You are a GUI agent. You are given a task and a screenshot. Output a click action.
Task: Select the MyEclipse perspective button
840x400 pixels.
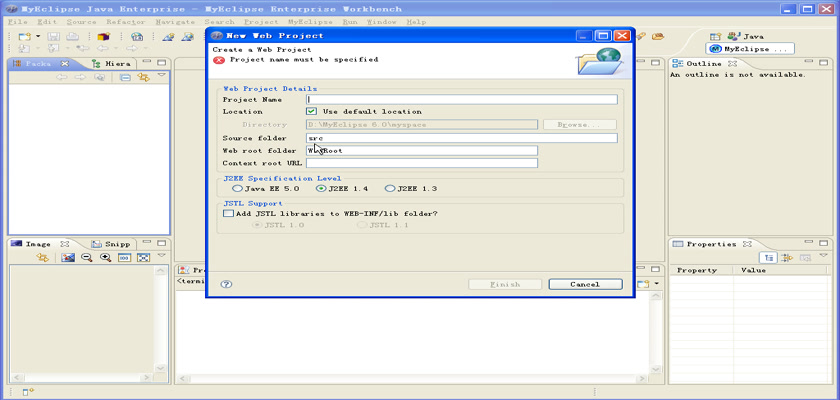749,49
